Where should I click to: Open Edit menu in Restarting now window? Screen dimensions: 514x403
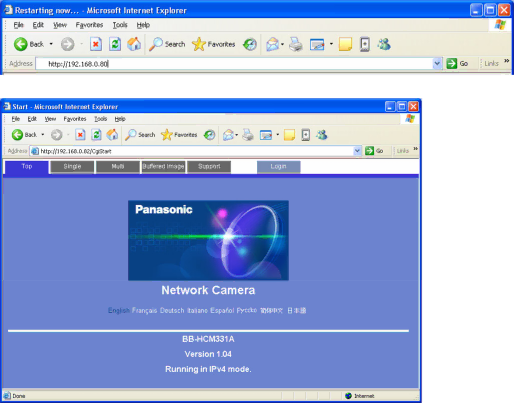(38, 25)
